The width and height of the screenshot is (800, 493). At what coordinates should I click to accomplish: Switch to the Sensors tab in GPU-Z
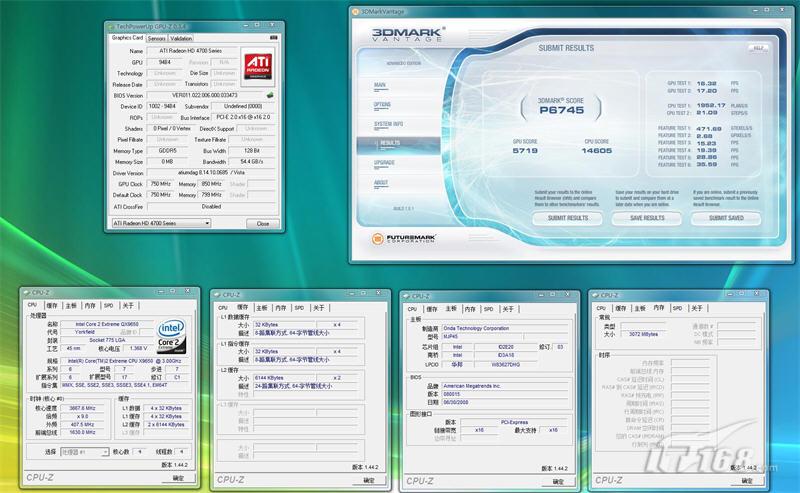(x=157, y=38)
